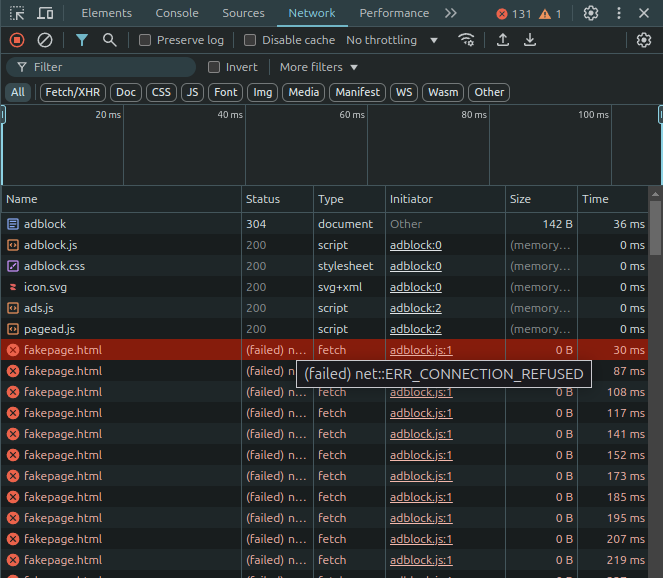The width and height of the screenshot is (663, 578).
Task: Show more tabs with the double chevron
Action: [451, 14]
